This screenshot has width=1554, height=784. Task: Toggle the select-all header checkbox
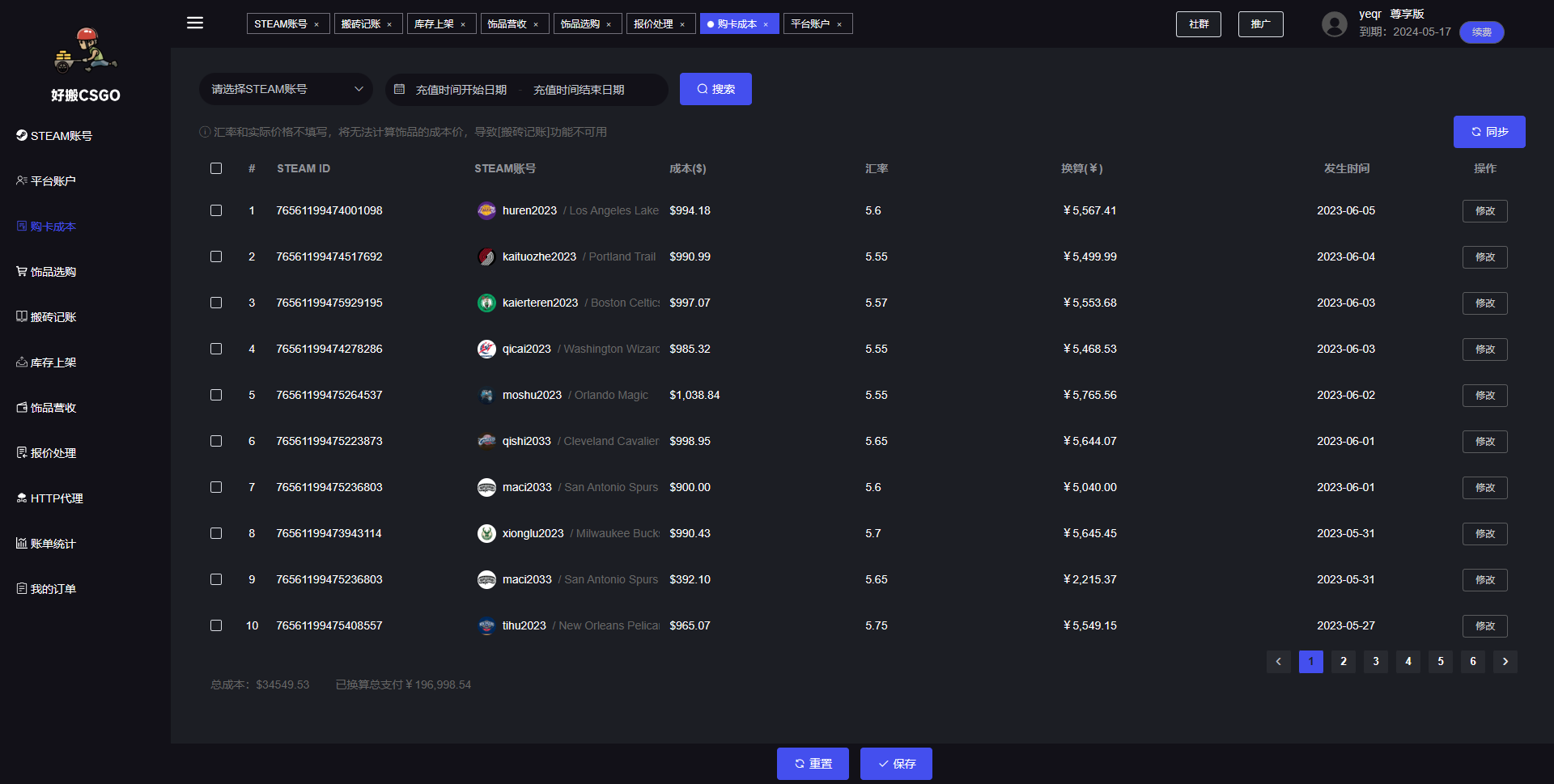coord(216,168)
